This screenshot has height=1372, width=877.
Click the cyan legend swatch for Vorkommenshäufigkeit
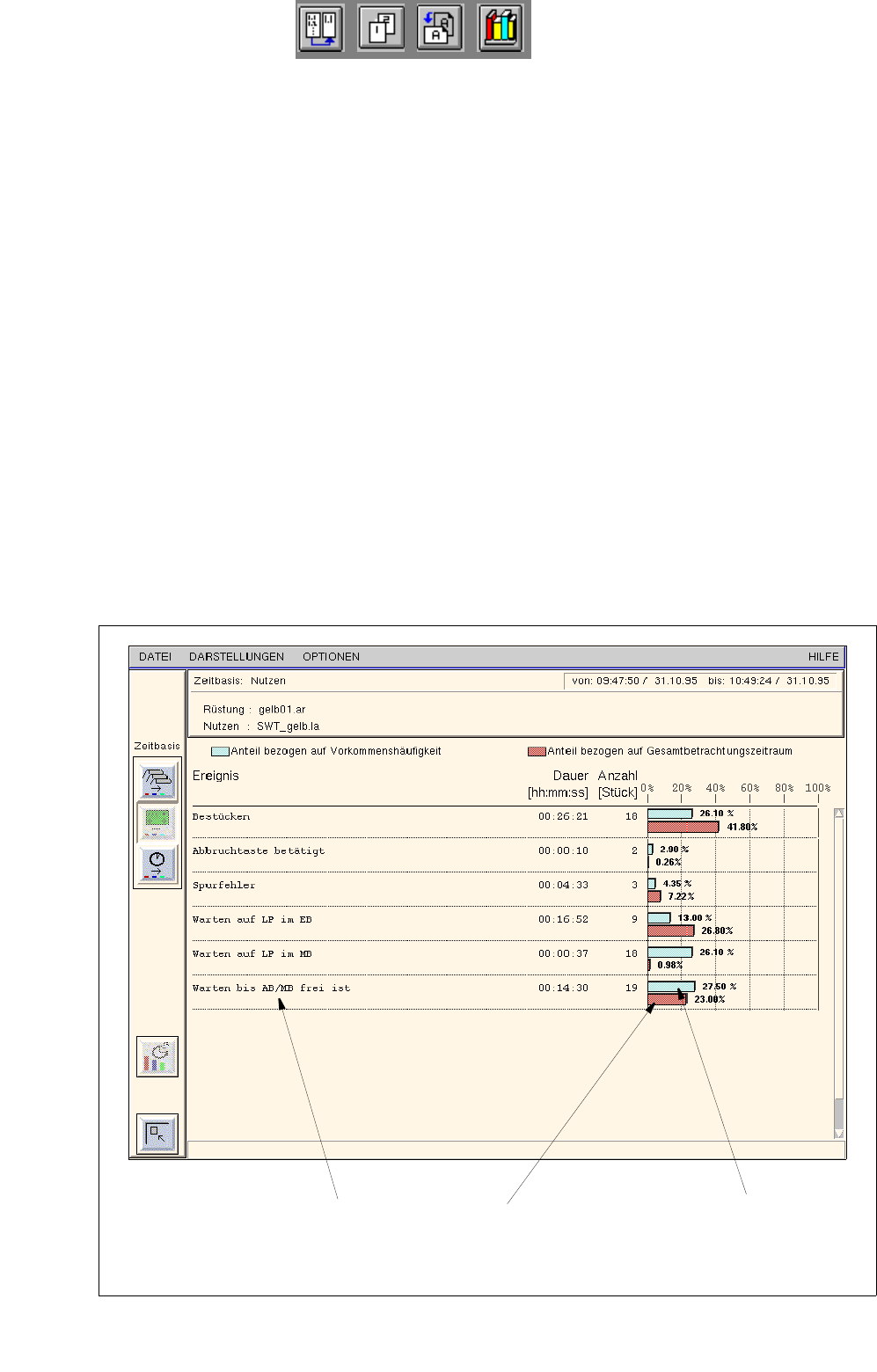220,752
